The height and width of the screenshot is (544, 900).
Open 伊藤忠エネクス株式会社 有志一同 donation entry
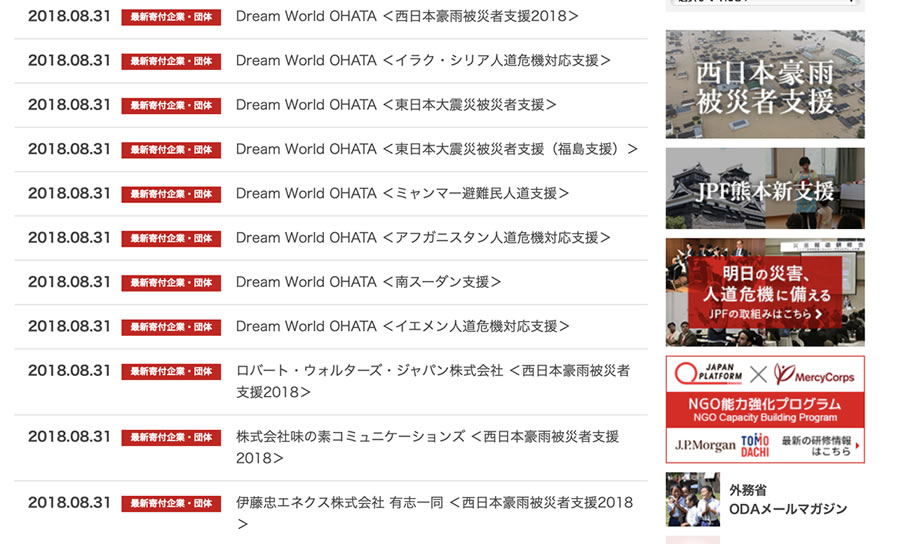435,512
